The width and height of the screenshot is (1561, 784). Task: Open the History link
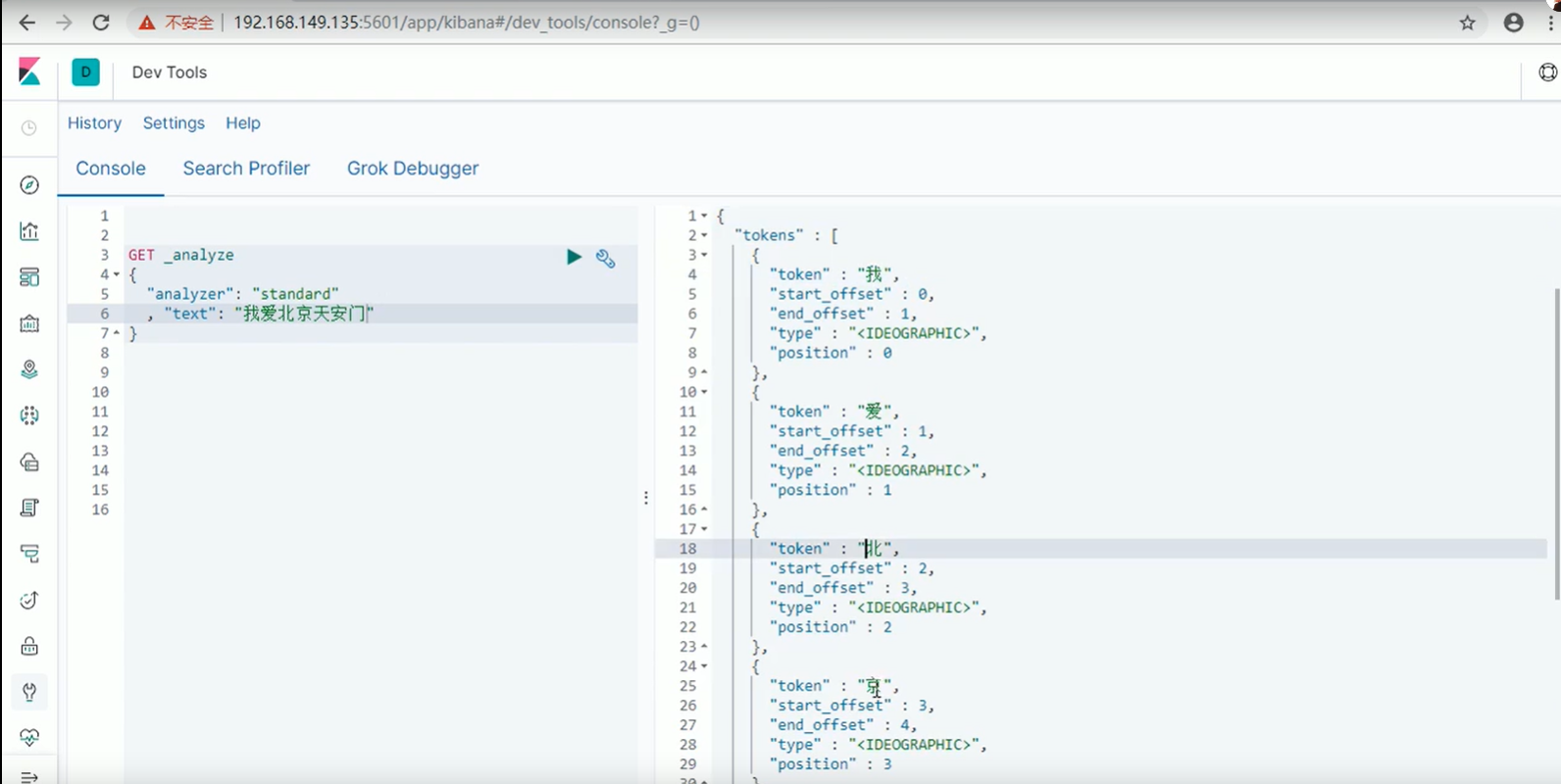click(x=94, y=122)
